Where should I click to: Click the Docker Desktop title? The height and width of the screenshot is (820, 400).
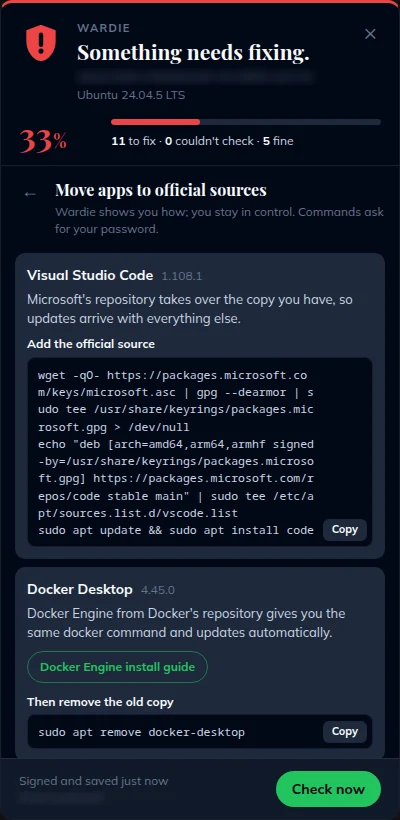coord(79,589)
